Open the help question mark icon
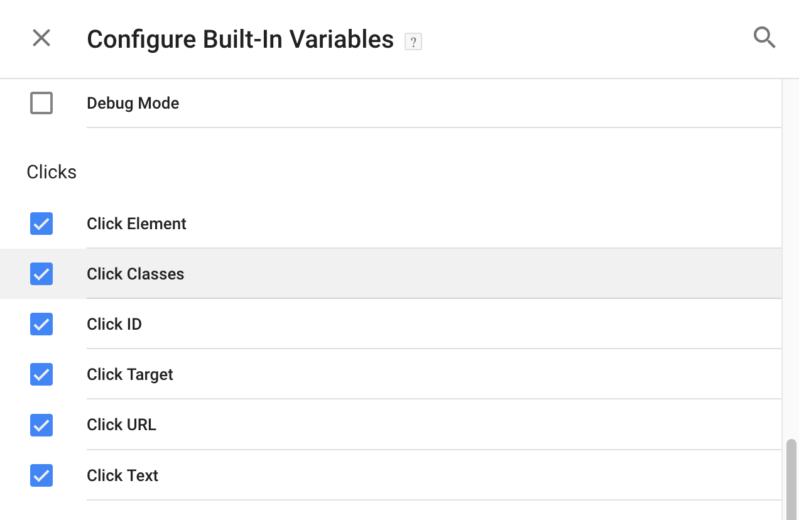799x520 pixels. click(x=413, y=41)
